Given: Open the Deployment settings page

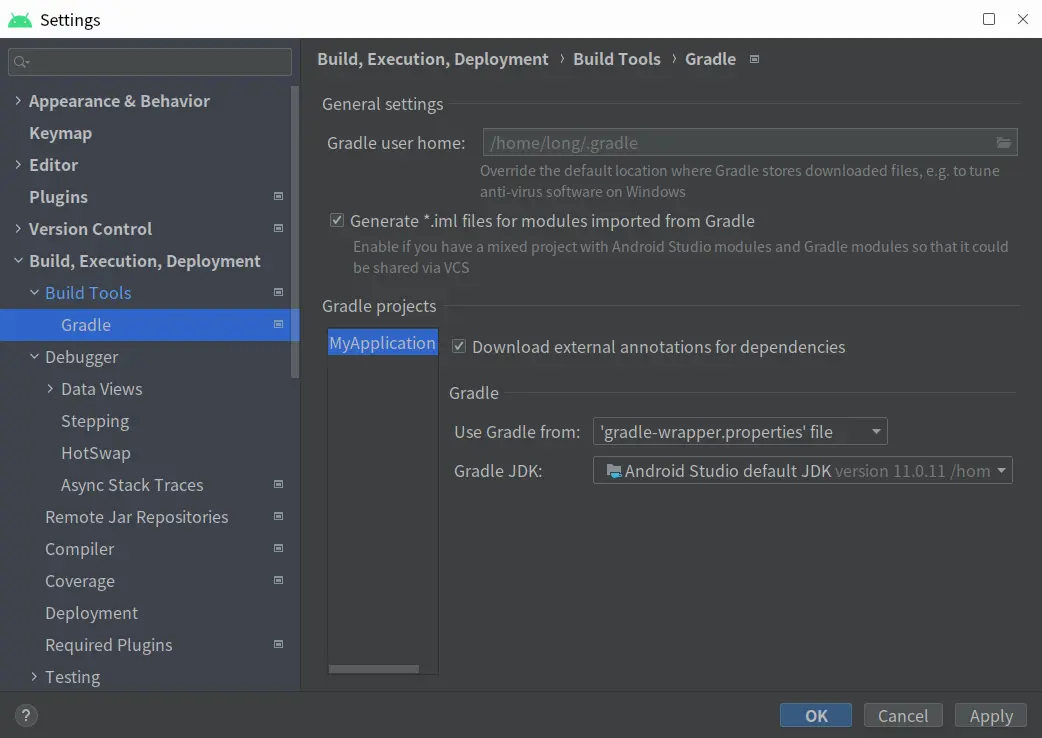Looking at the screenshot, I should (x=91, y=613).
